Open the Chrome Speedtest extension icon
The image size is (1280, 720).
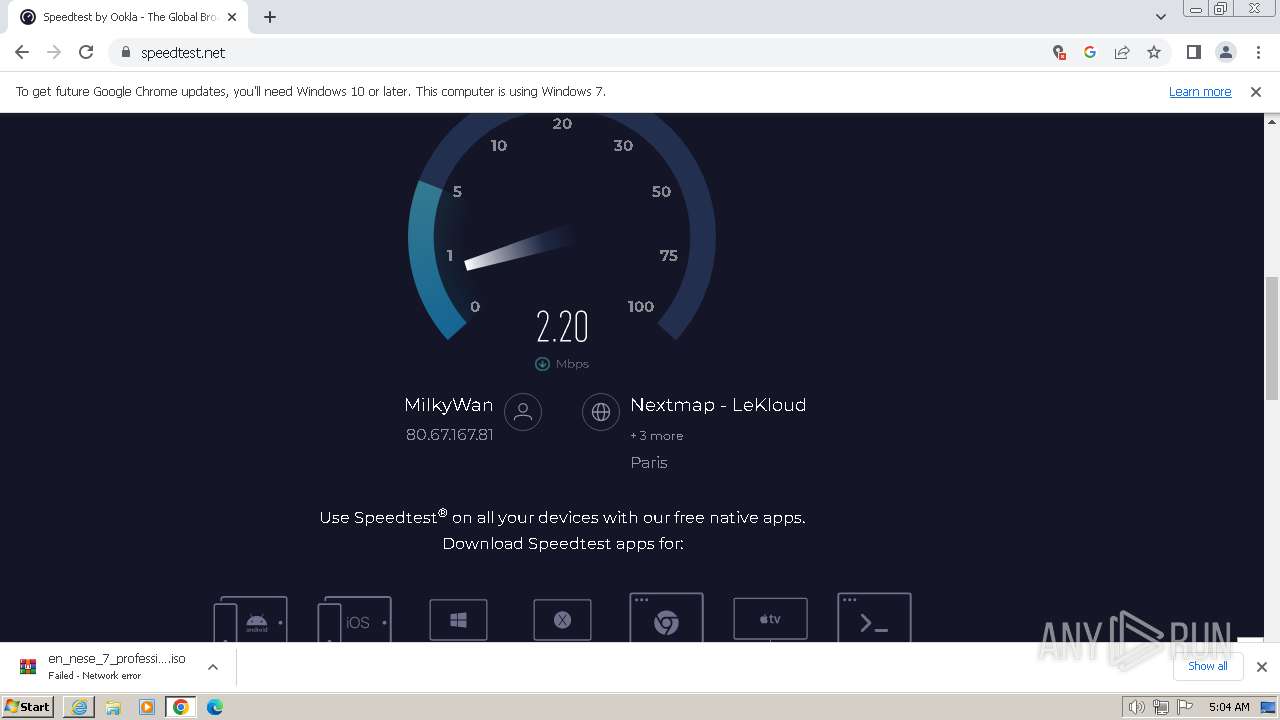(x=666, y=618)
